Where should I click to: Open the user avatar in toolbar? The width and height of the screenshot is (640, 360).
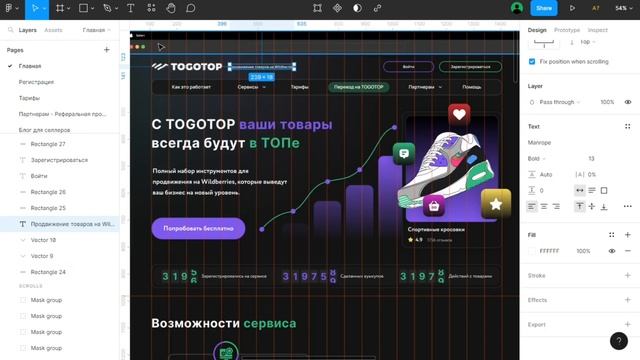[x=517, y=8]
